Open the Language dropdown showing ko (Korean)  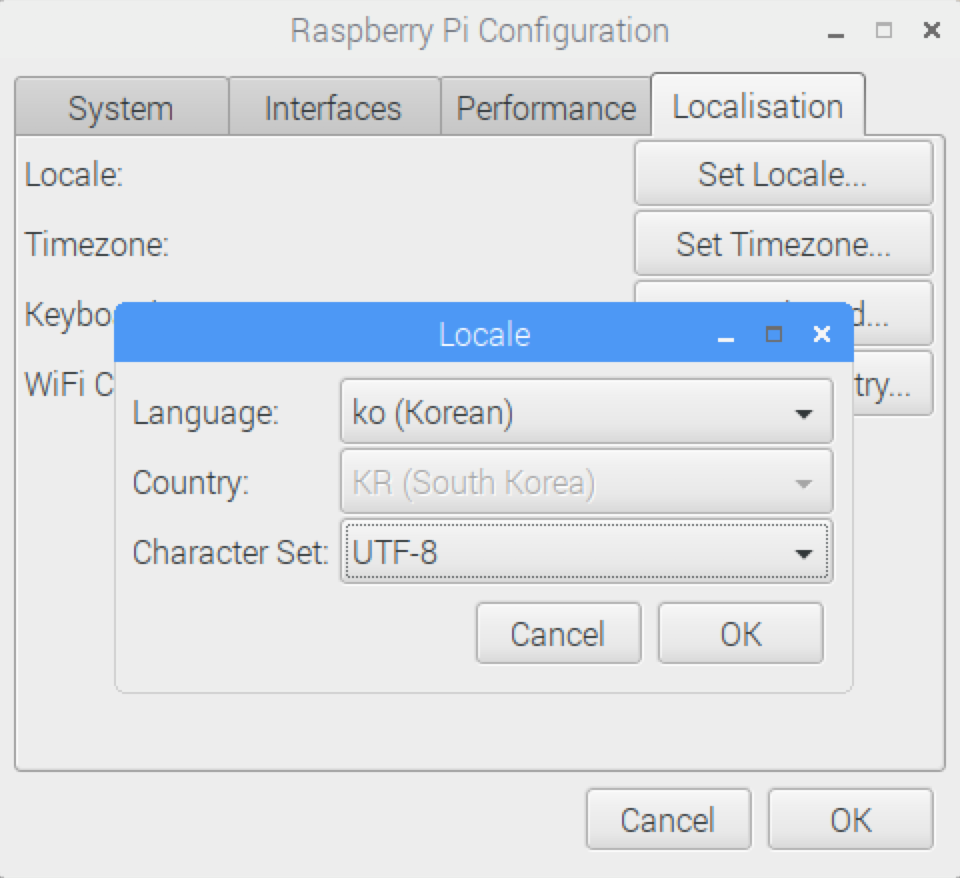pos(587,411)
